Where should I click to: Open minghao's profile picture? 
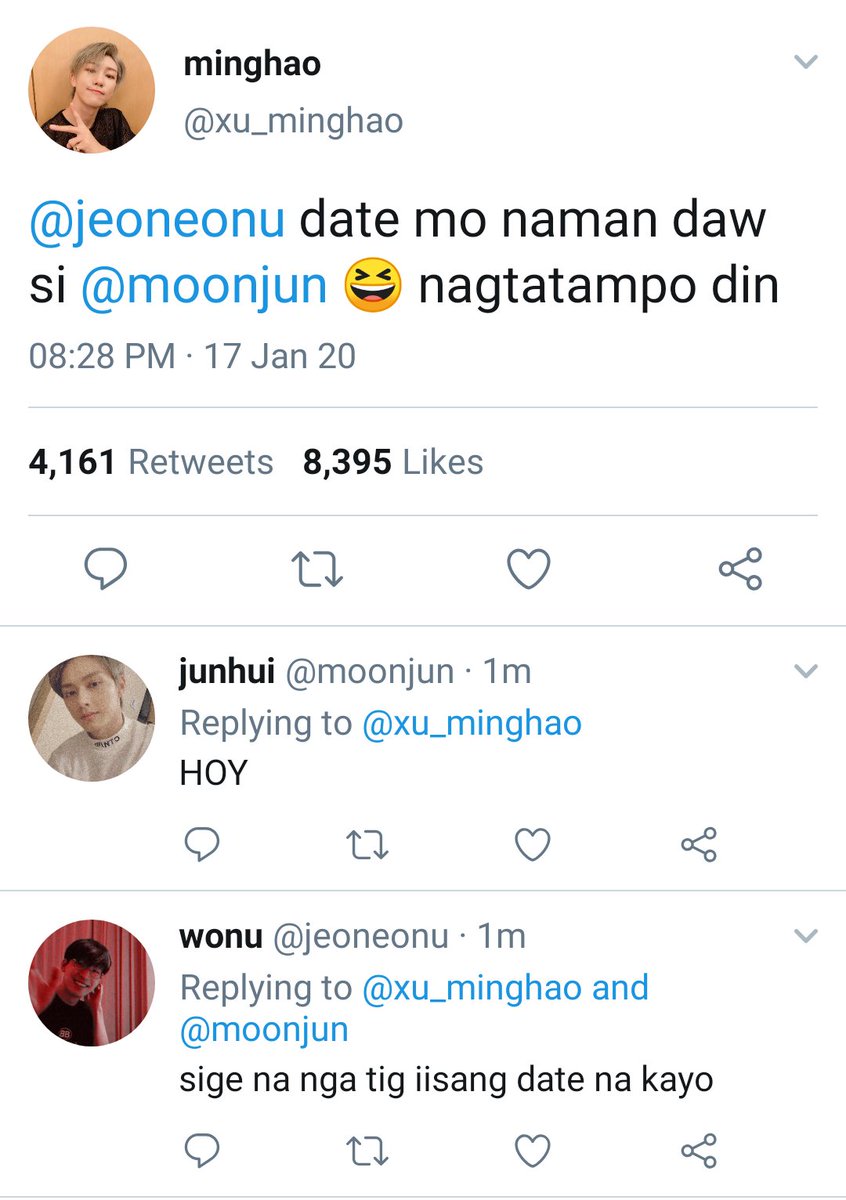point(92,90)
